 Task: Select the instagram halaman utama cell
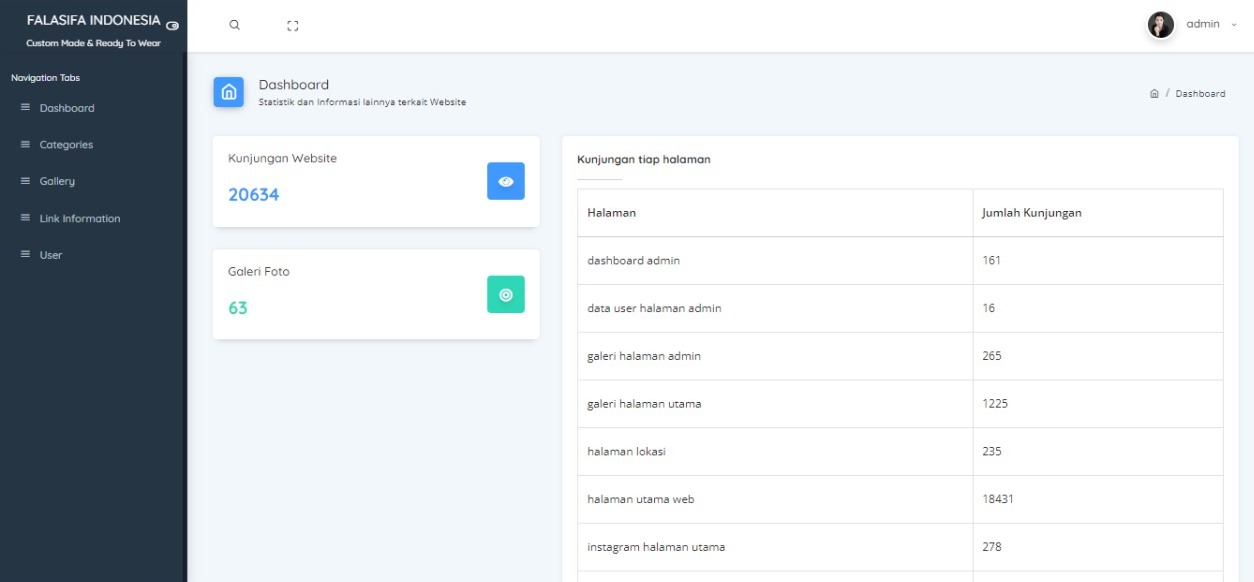click(775, 547)
